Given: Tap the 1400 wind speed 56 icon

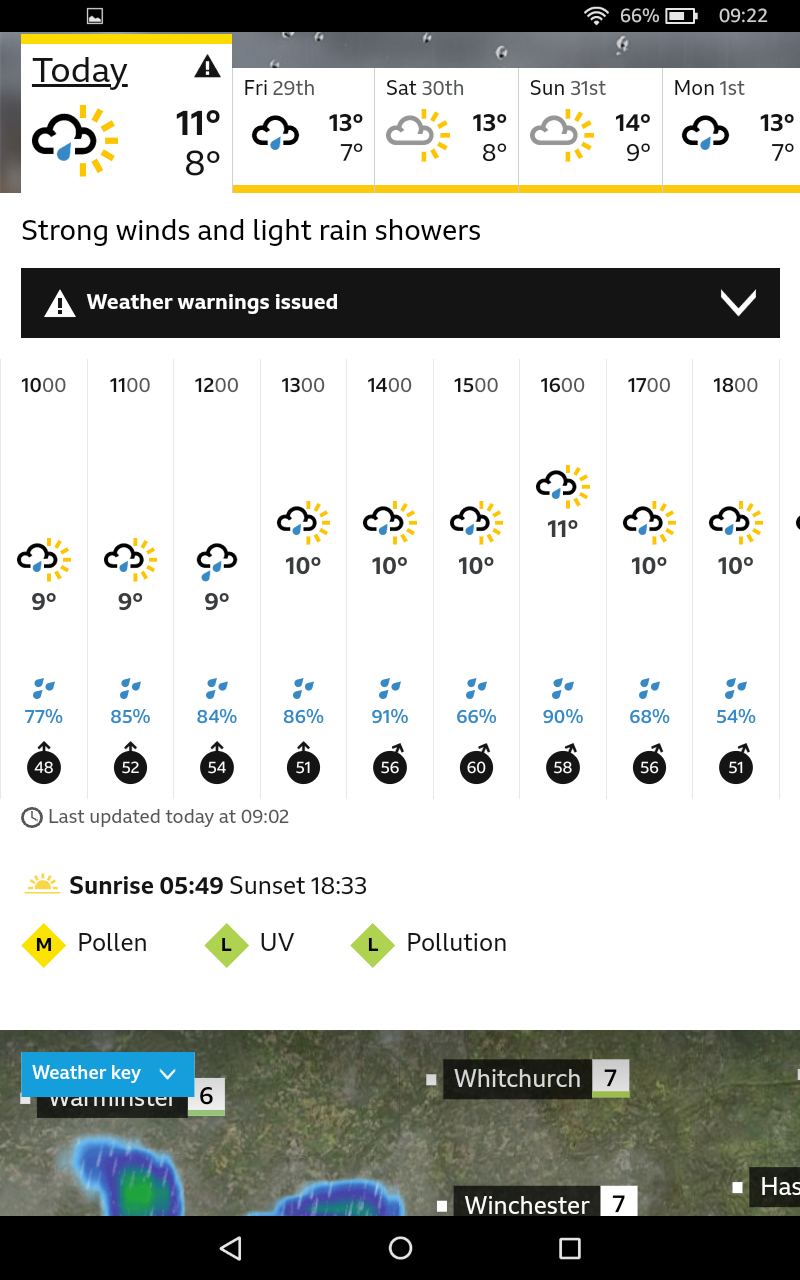Looking at the screenshot, I should pyautogui.click(x=390, y=766).
